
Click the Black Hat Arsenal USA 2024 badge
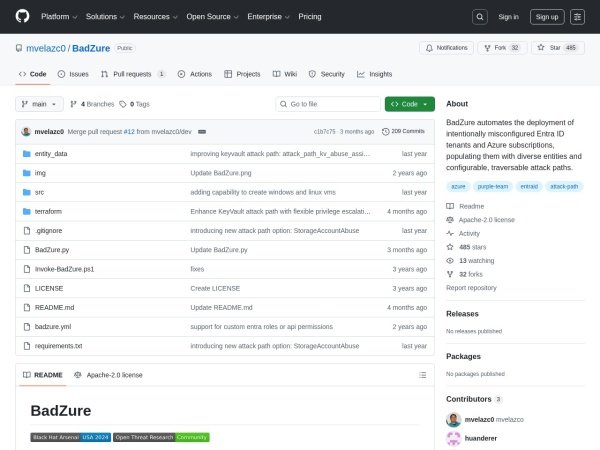(x=71, y=437)
